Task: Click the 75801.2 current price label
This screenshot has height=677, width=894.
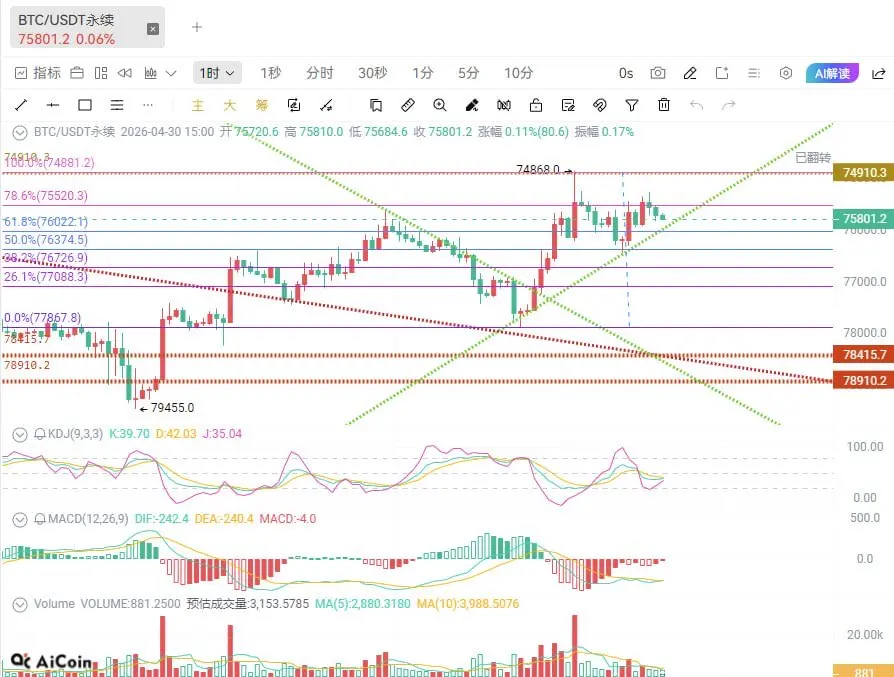Action: point(863,219)
